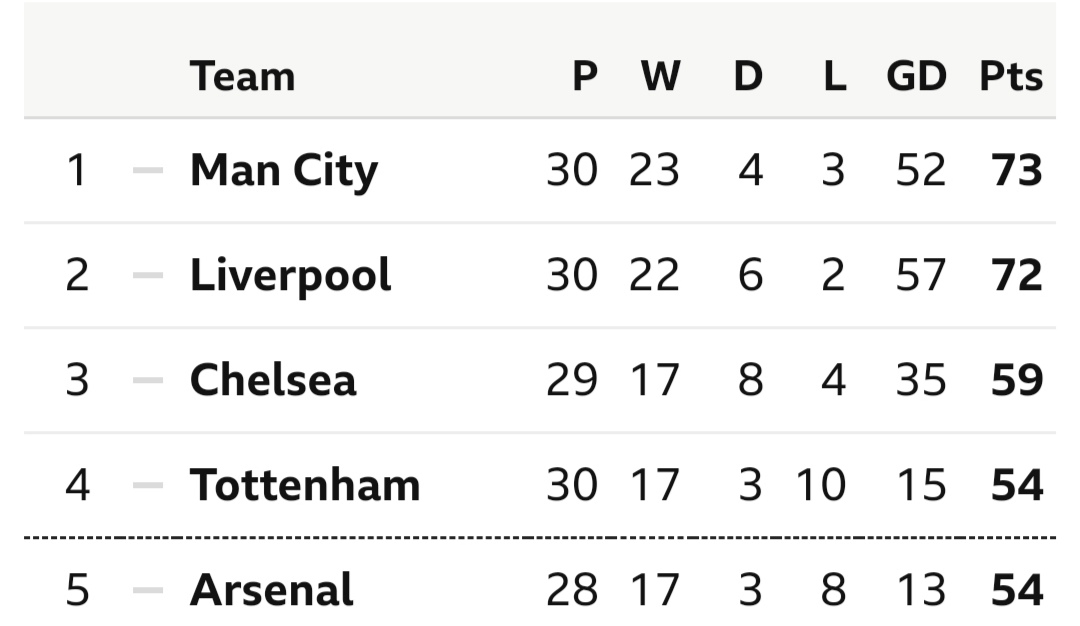This screenshot has height=626, width=1080.
Task: Open the Arsenal team link
Action: [x=271, y=590]
